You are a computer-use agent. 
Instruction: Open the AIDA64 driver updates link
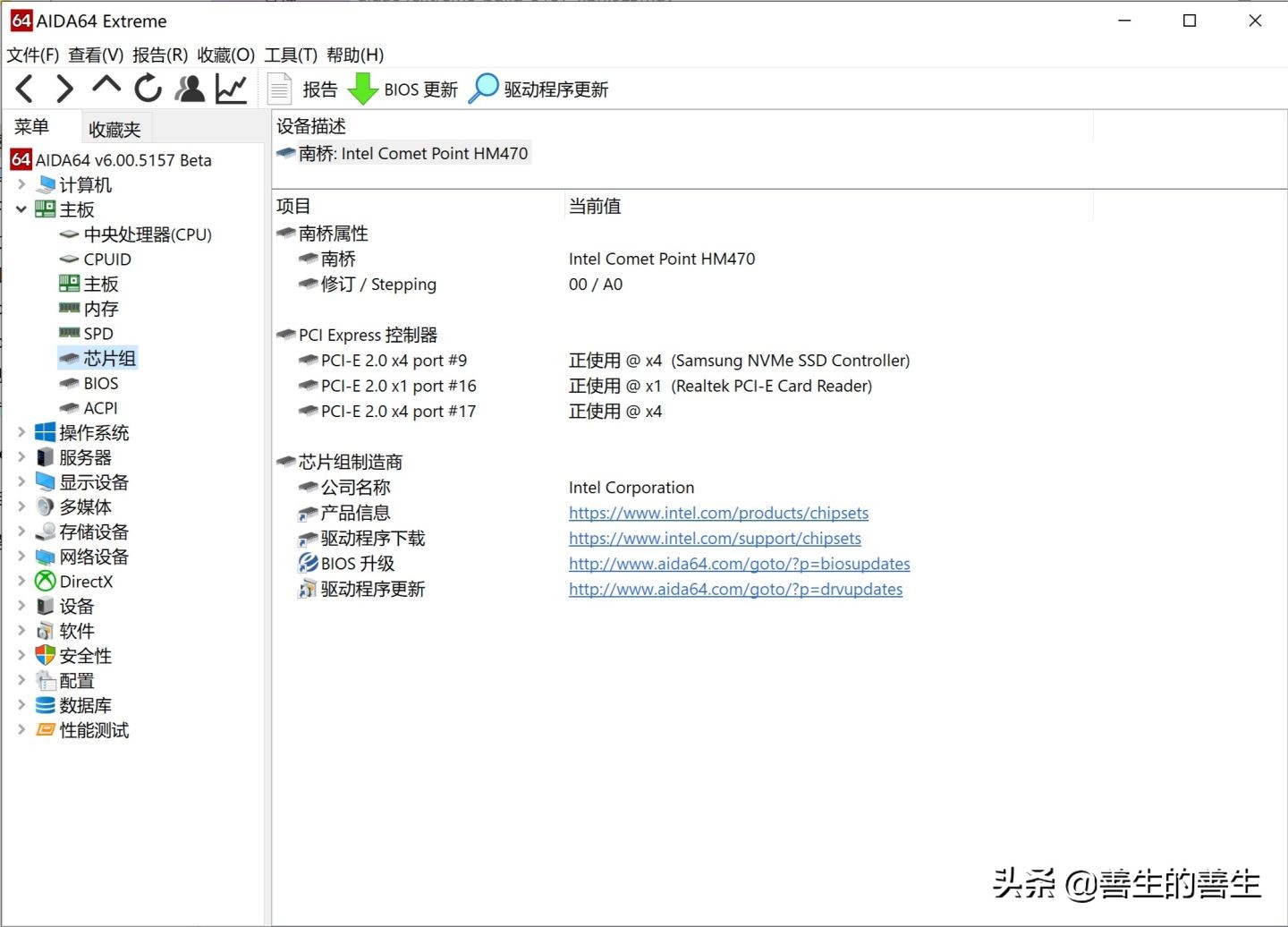coord(735,589)
